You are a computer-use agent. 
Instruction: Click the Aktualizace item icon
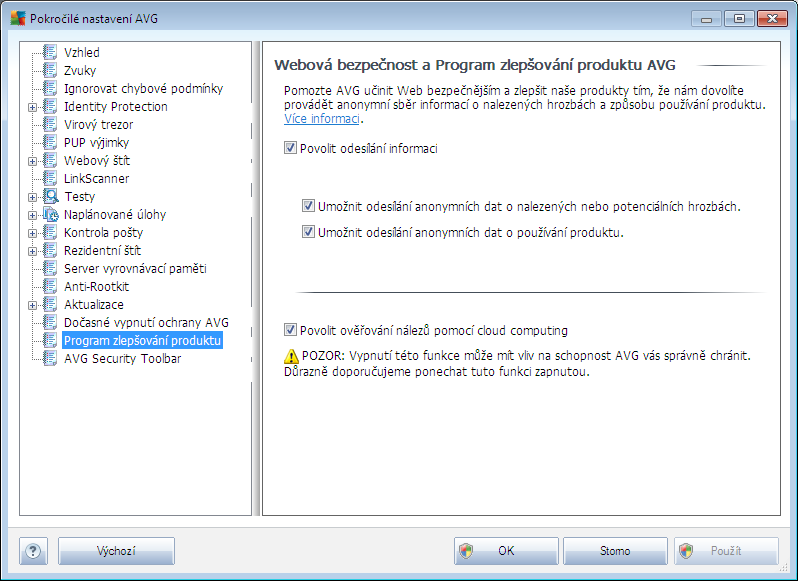tap(50, 305)
